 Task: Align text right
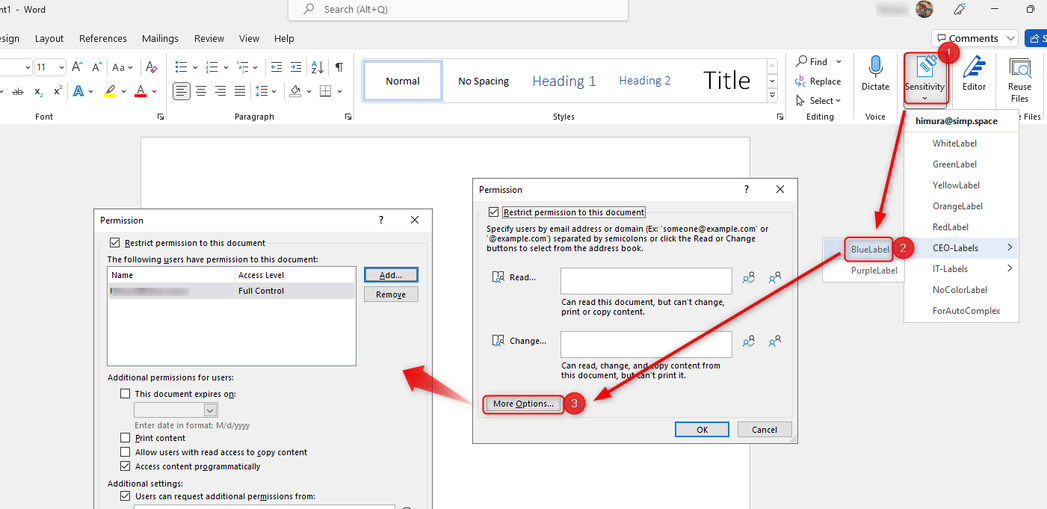click(x=220, y=91)
